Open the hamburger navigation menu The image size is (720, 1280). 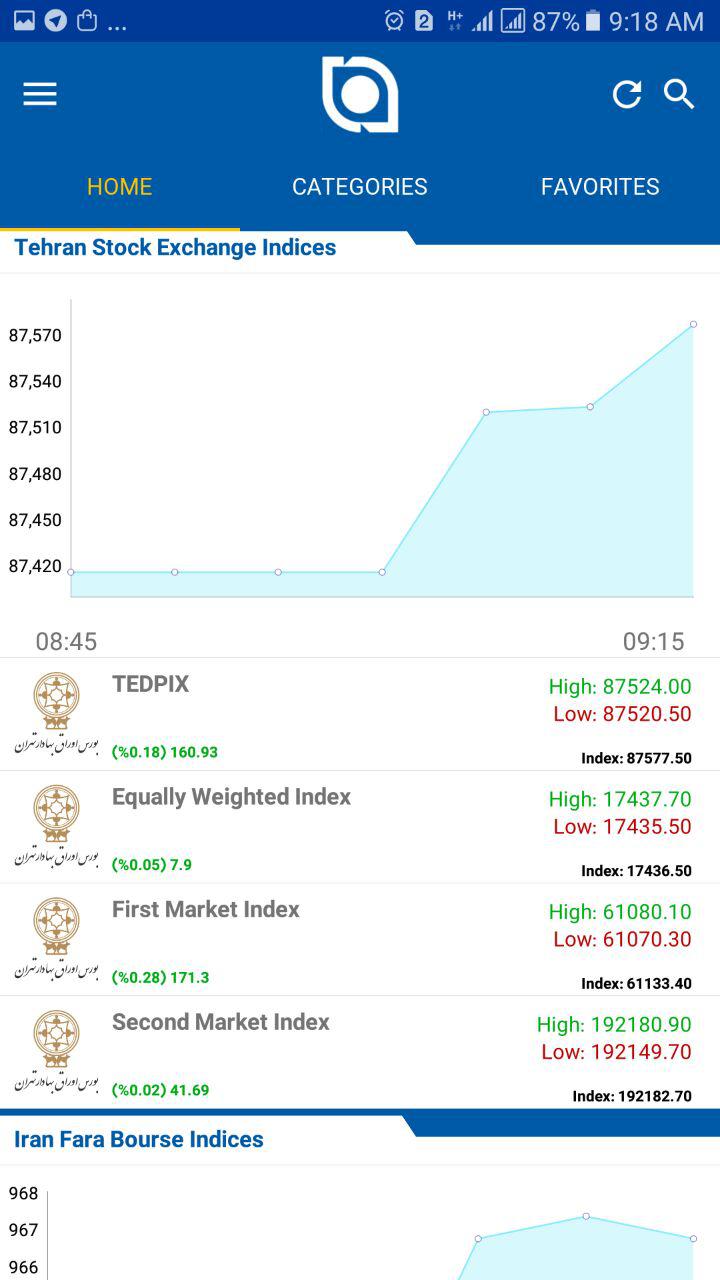pyautogui.click(x=40, y=94)
